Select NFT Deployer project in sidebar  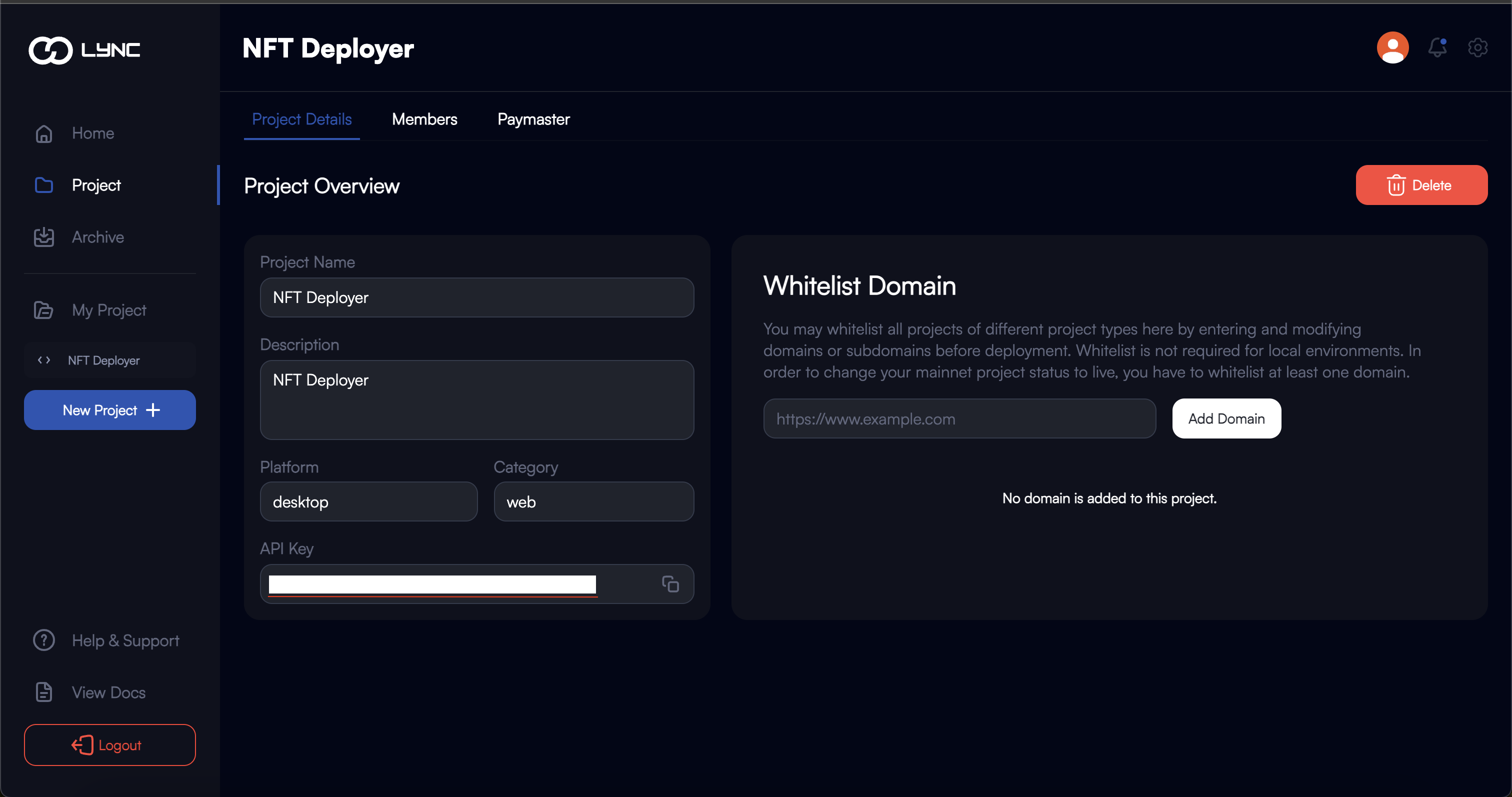(x=109, y=360)
